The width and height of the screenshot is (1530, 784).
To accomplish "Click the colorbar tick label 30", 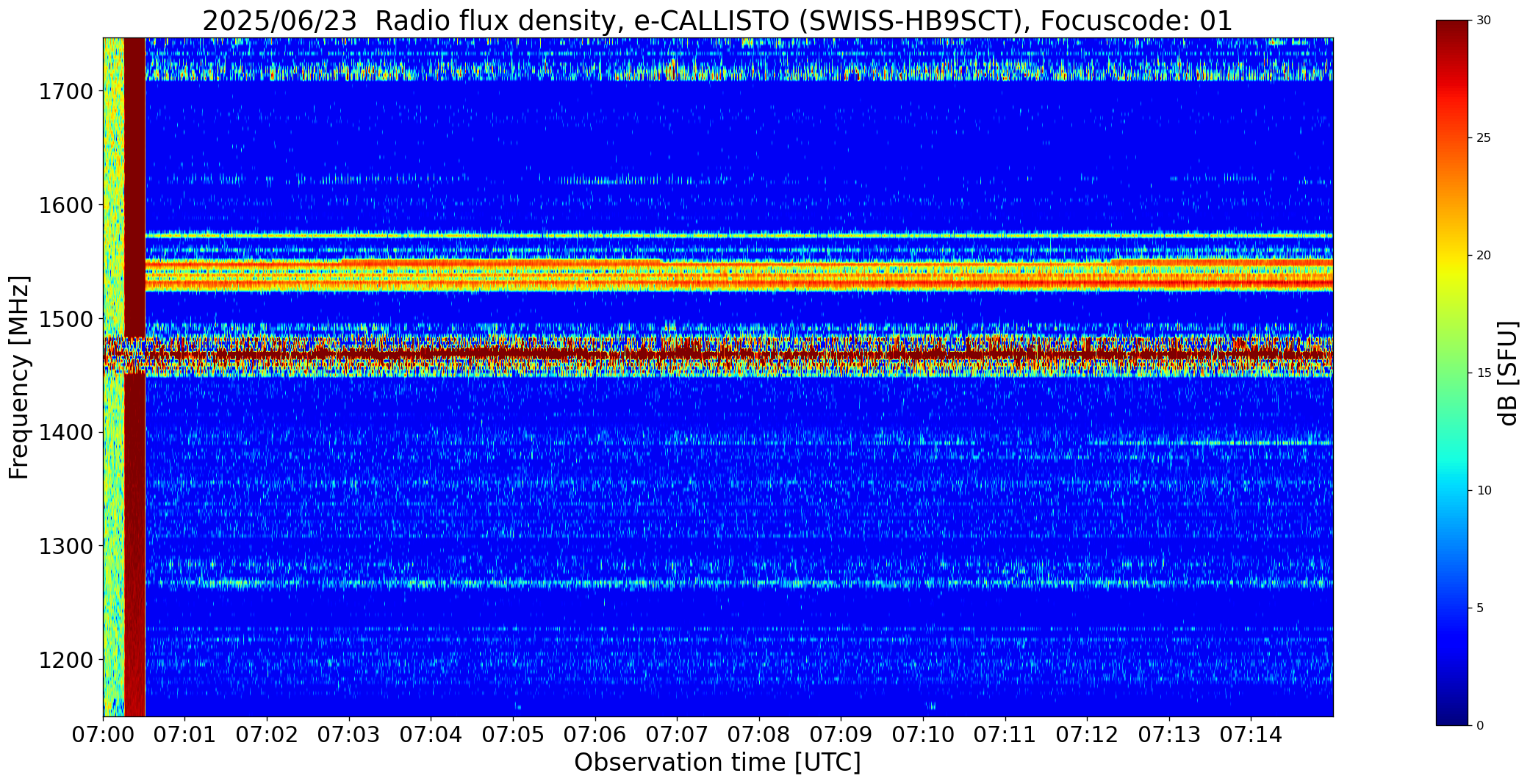I will [x=1484, y=21].
